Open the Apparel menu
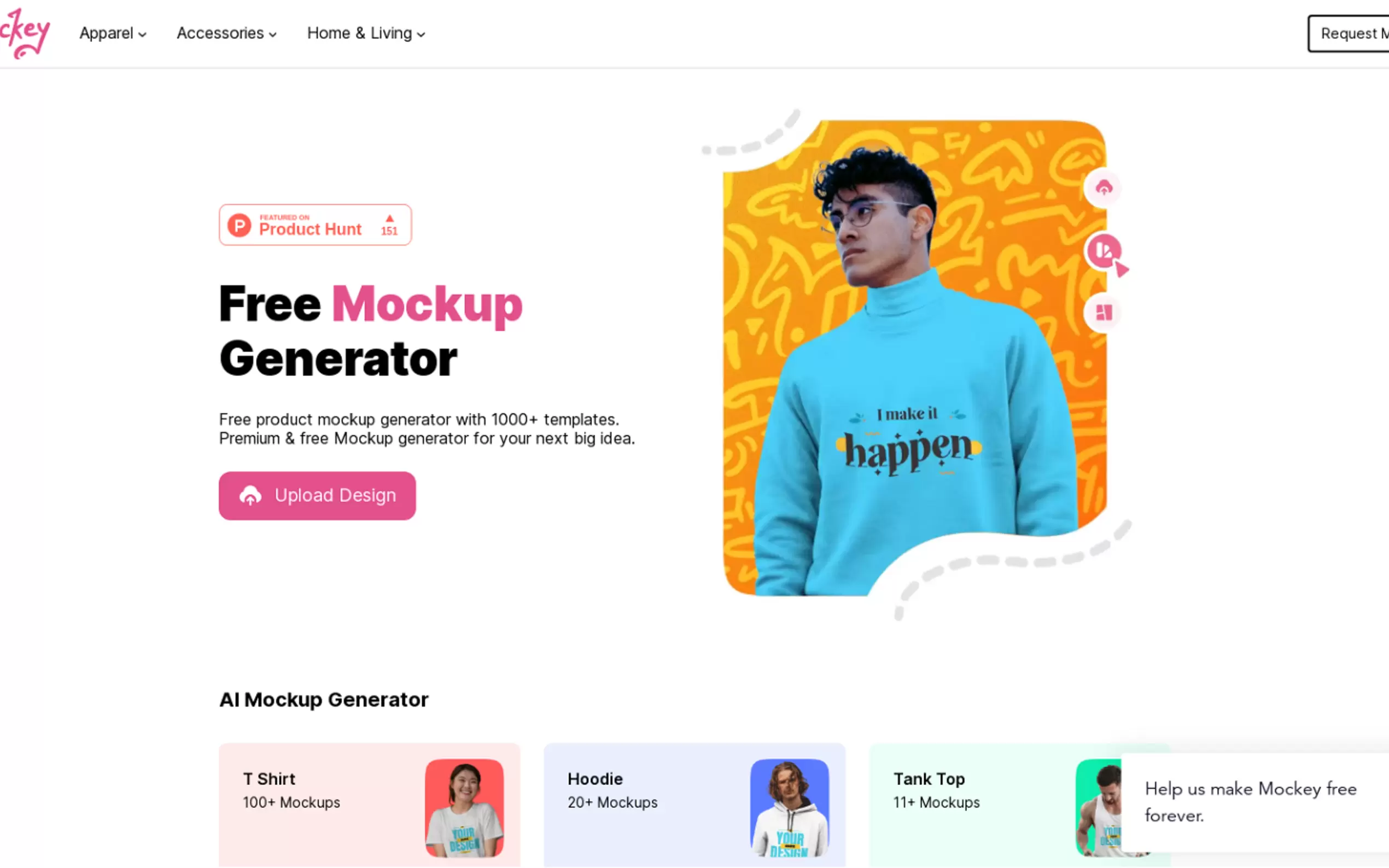1389x868 pixels. click(113, 33)
